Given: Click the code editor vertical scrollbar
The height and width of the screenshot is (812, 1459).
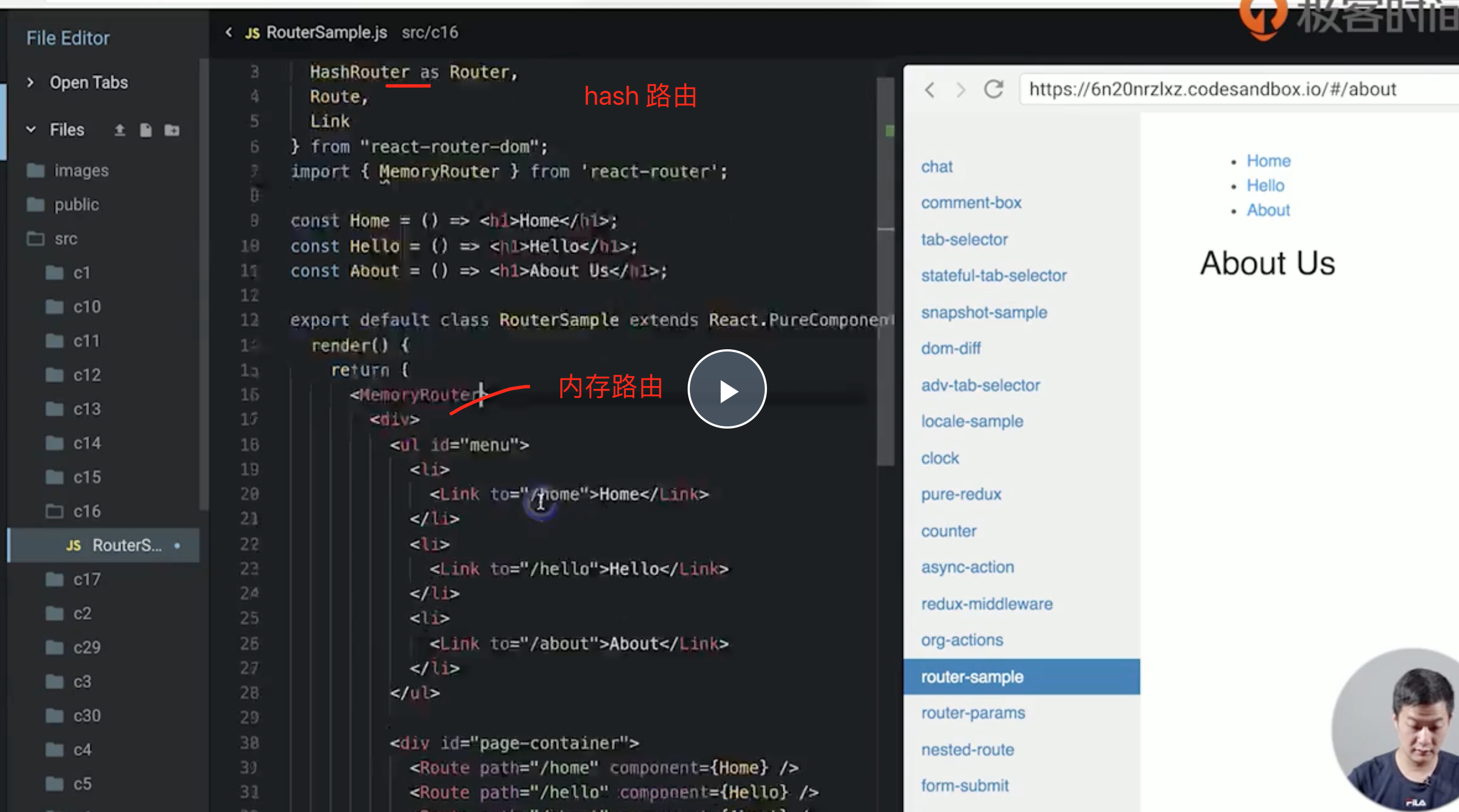Looking at the screenshot, I should click(885, 272).
